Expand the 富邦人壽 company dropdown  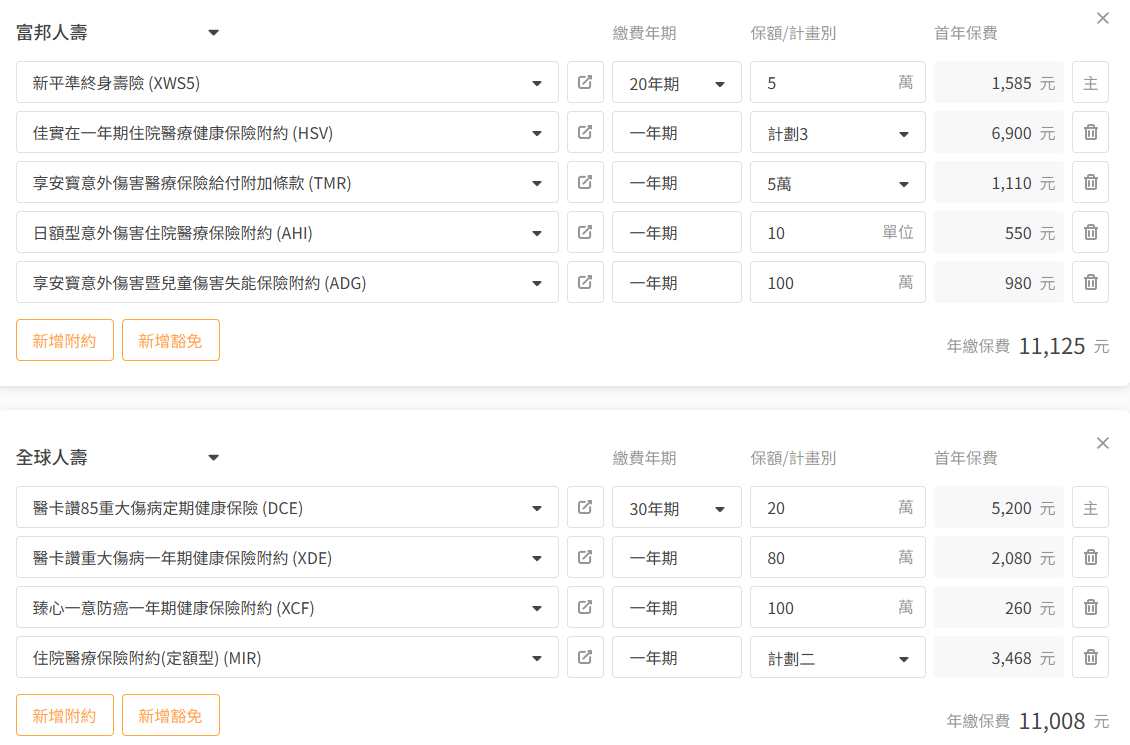[x=213, y=33]
